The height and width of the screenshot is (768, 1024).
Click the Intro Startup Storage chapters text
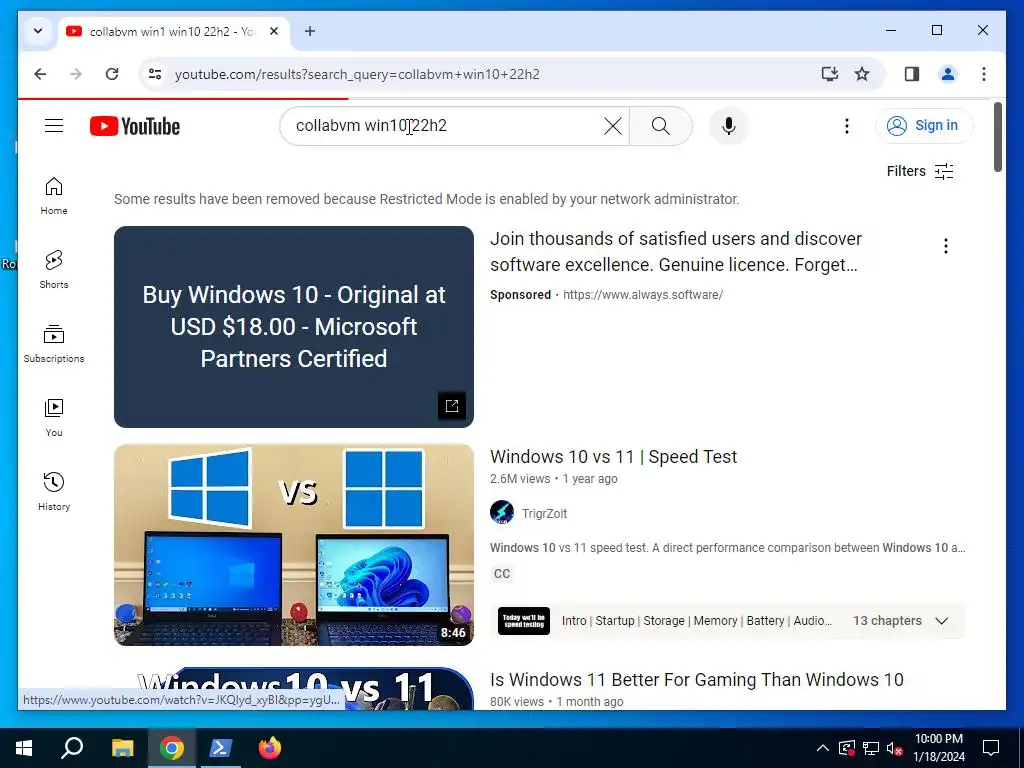pos(697,620)
